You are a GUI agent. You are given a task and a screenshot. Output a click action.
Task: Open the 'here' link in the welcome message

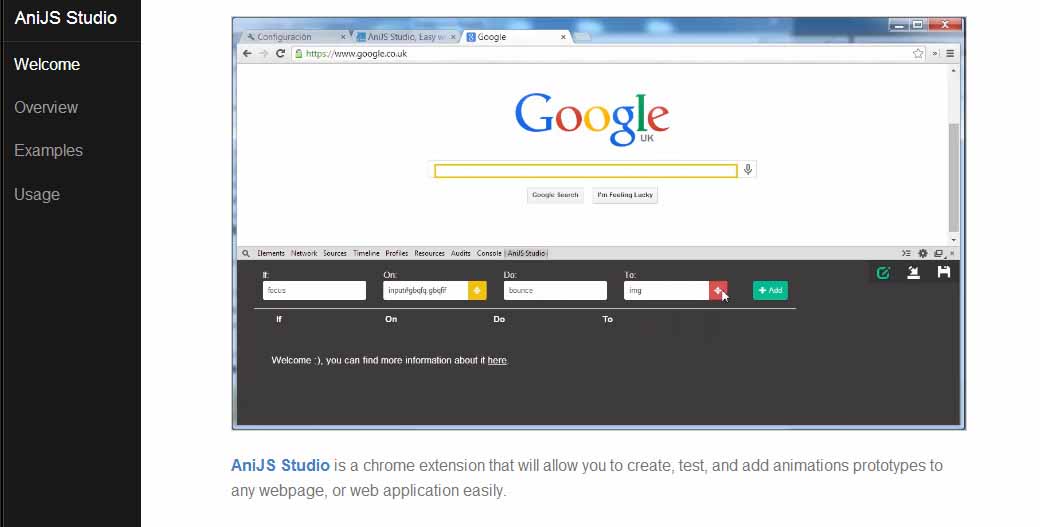(x=497, y=361)
